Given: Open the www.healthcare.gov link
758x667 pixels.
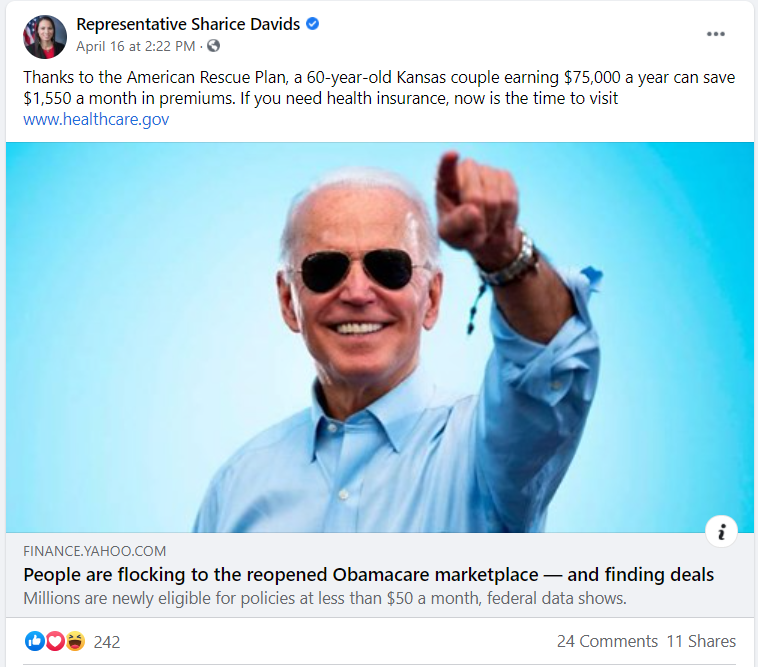Looking at the screenshot, I should [96, 119].
